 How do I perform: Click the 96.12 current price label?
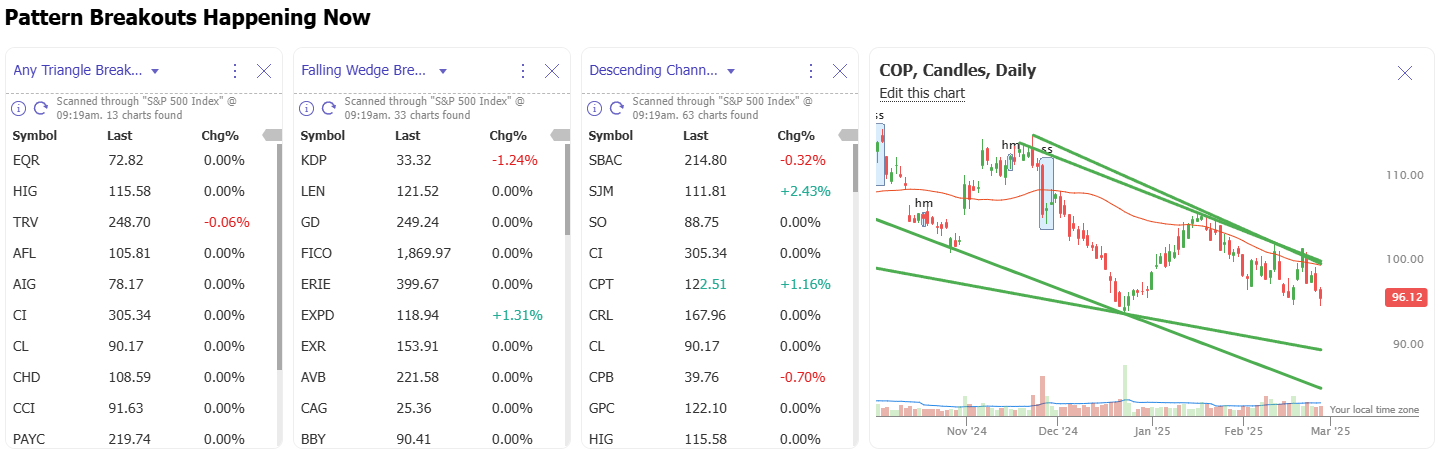[1405, 297]
